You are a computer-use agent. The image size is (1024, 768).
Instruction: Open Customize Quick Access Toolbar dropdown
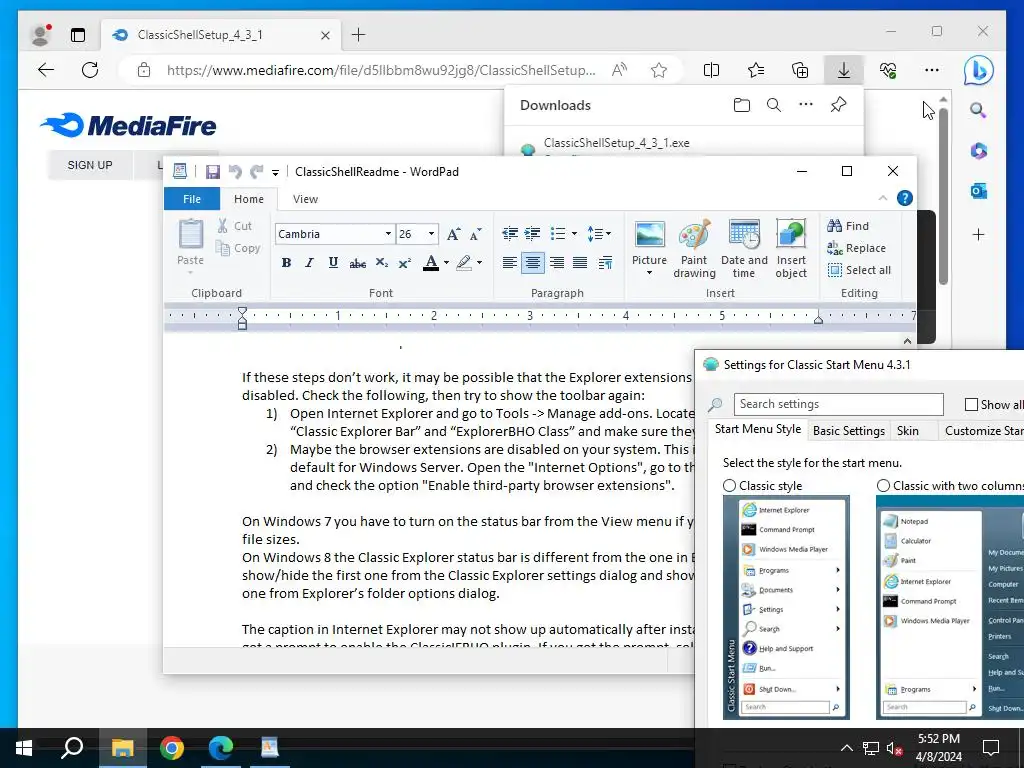coord(276,172)
